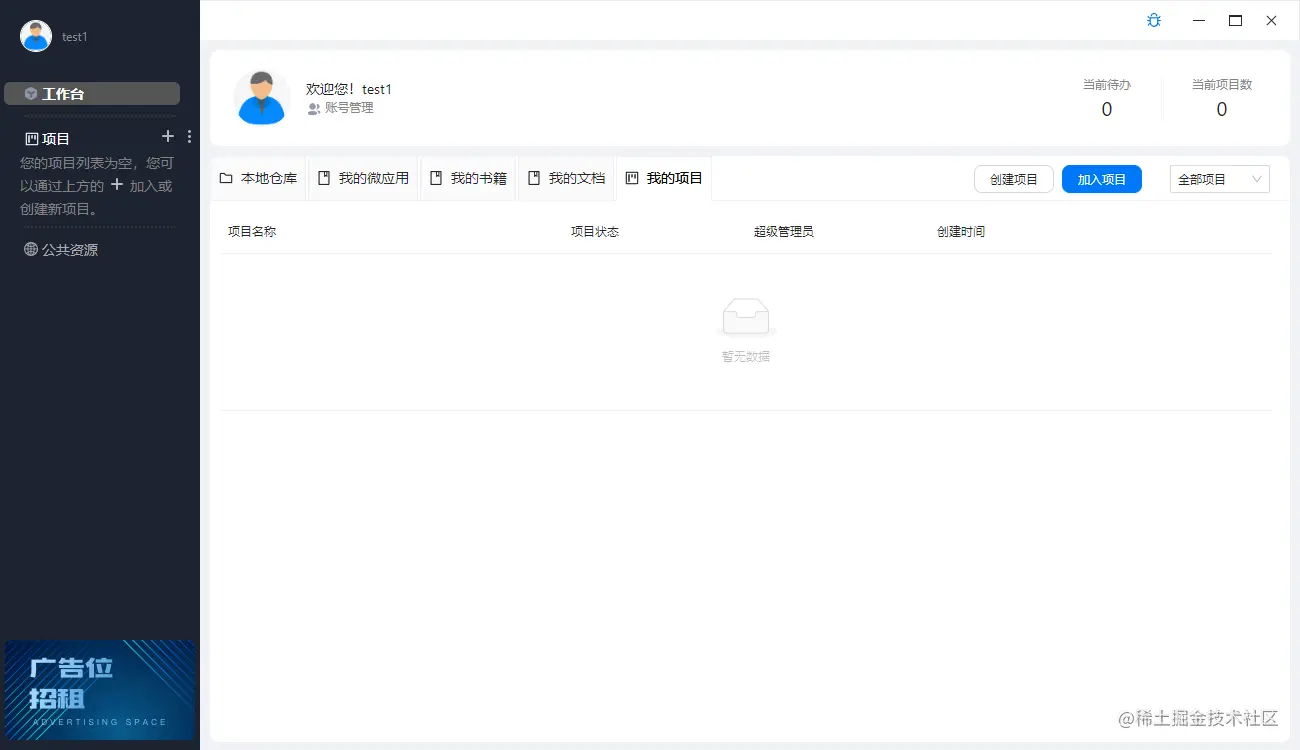Switch to the 我的微应用 tab
1300x750 pixels.
(x=363, y=178)
